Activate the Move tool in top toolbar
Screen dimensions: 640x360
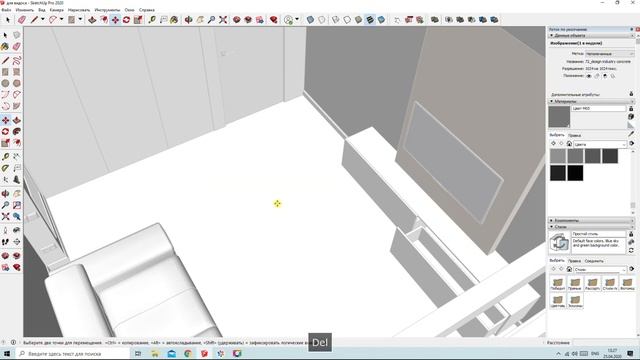tap(116, 20)
